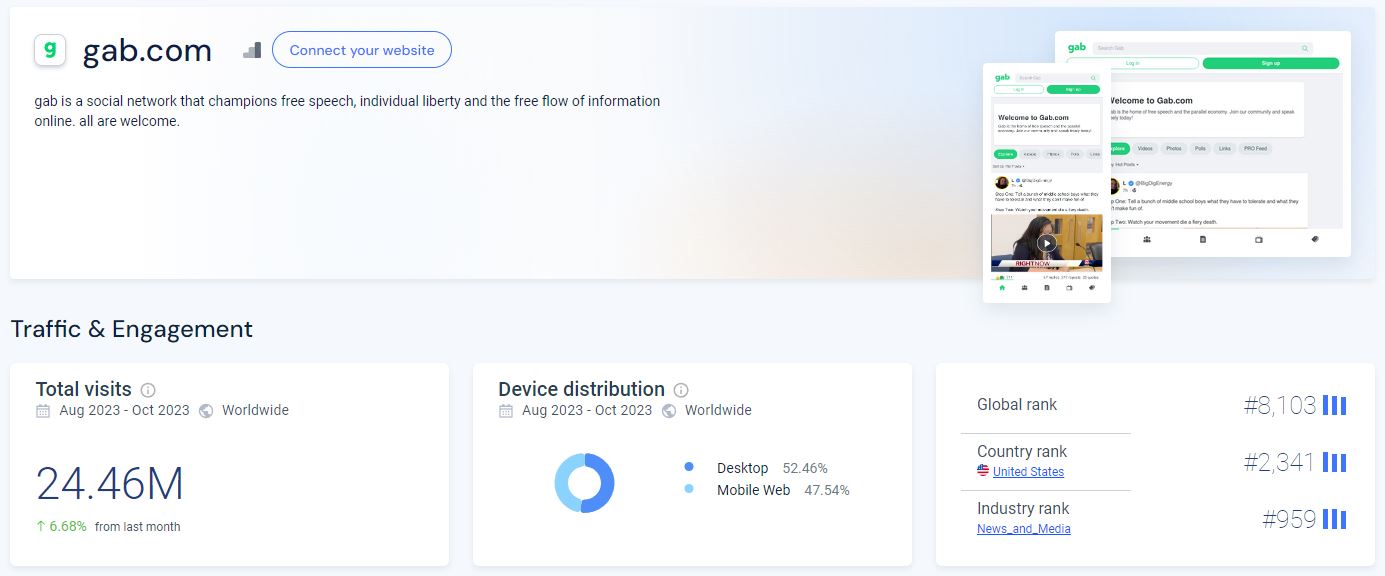Viewport: 1385px width, 576px height.
Task: Open the United States country rank link
Action: click(x=1028, y=472)
